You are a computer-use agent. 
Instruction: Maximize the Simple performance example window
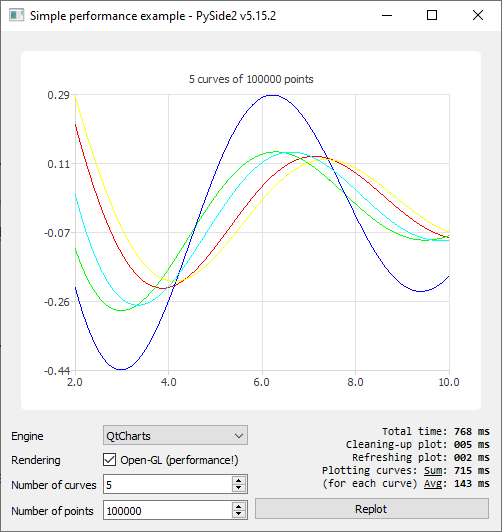tap(432, 15)
